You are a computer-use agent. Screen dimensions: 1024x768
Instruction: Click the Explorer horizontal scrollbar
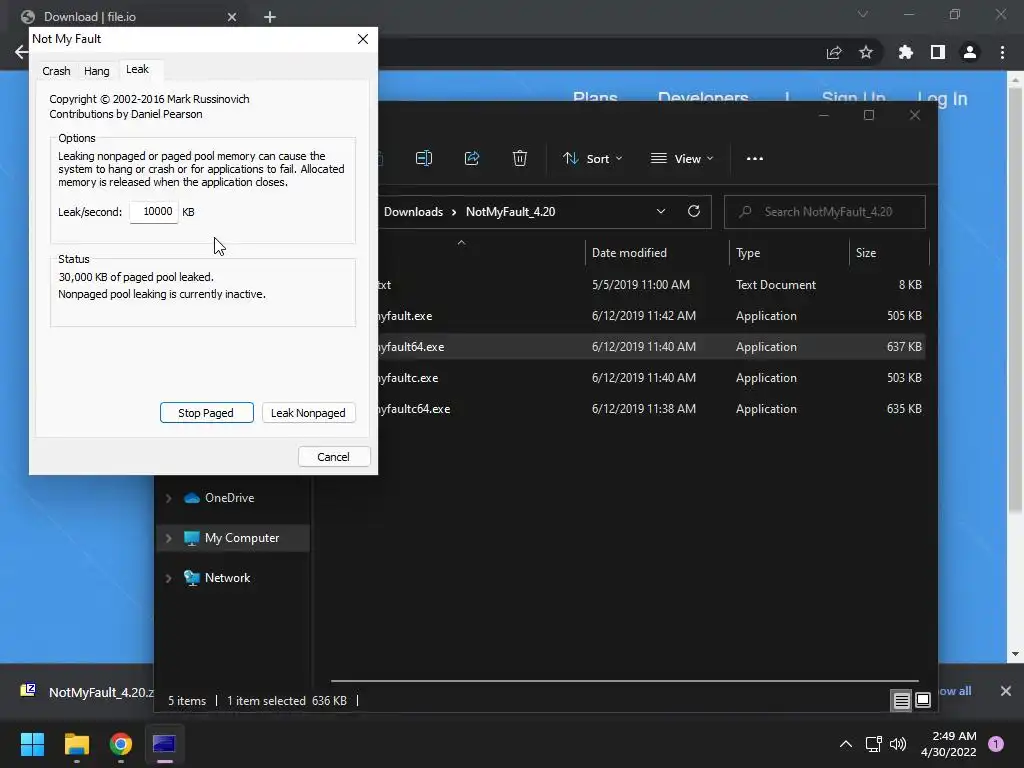(624, 680)
